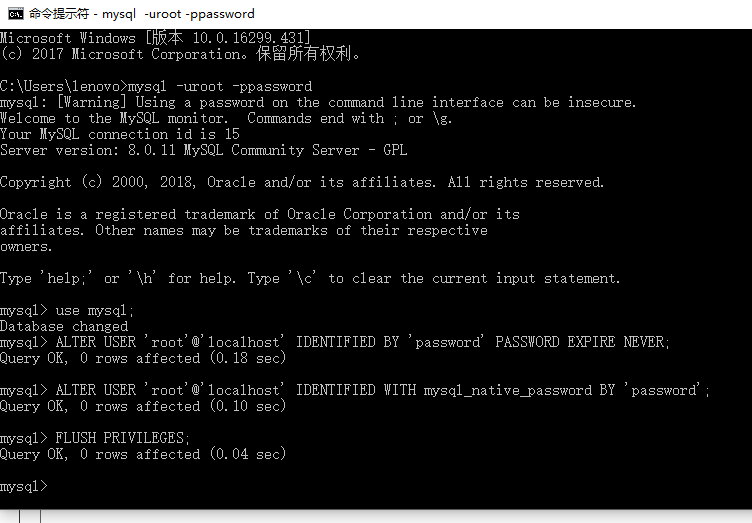The width and height of the screenshot is (752, 523).
Task: Click the command prompt icon in title bar
Action: point(15,14)
